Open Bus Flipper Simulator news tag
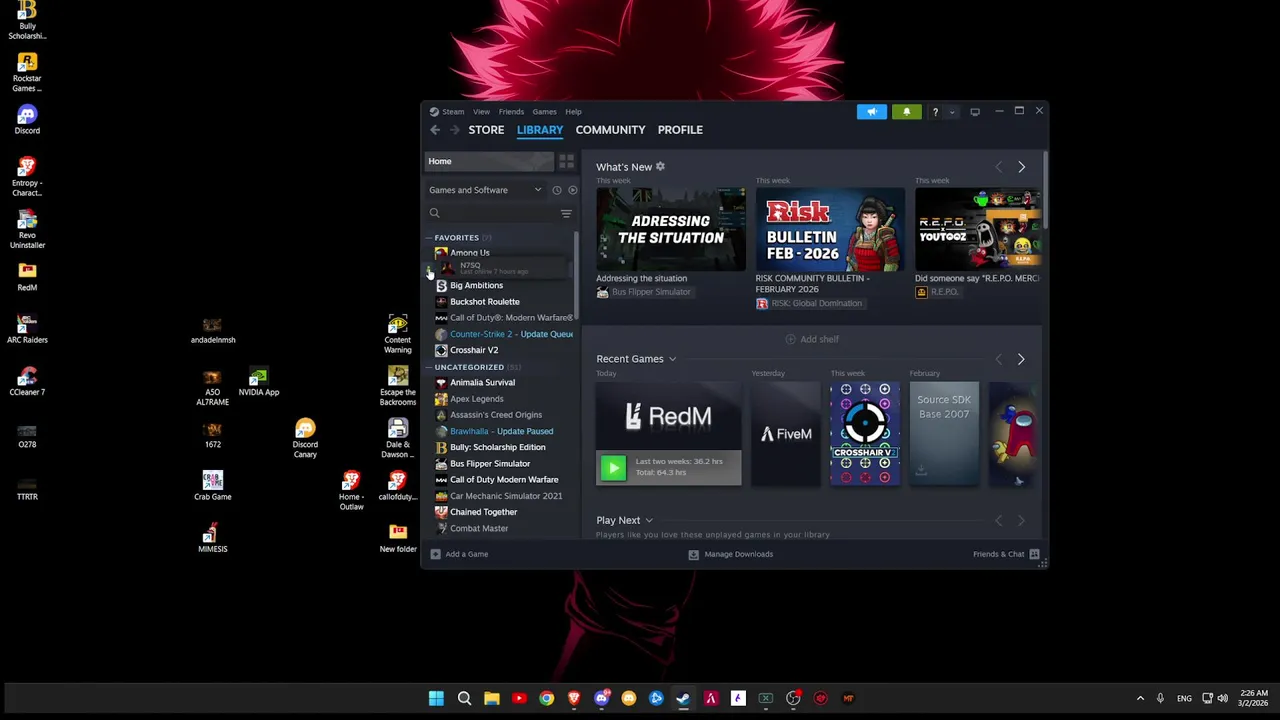 point(643,292)
